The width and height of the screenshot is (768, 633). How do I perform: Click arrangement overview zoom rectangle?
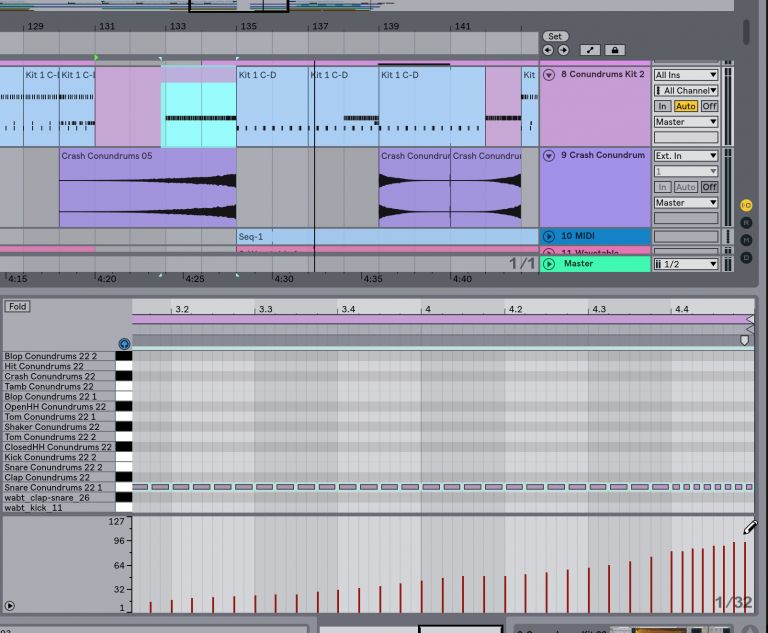[239, 5]
